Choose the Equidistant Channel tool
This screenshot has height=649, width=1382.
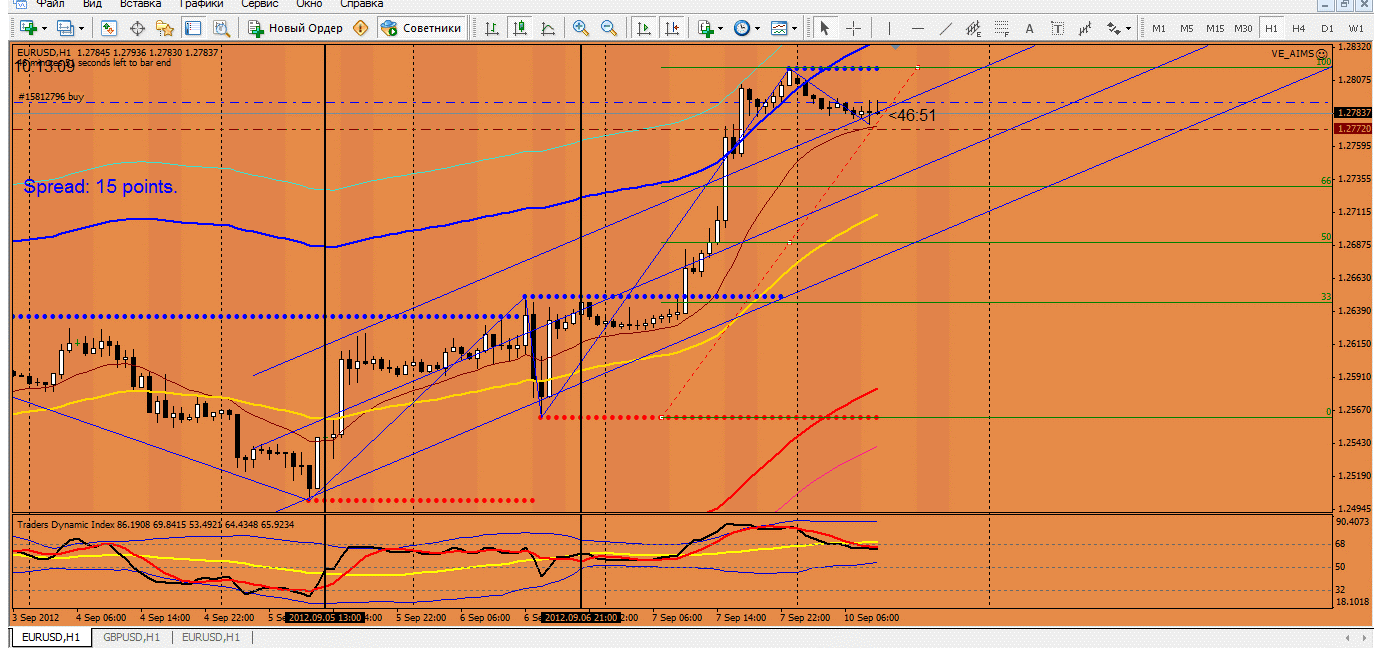pos(973,28)
